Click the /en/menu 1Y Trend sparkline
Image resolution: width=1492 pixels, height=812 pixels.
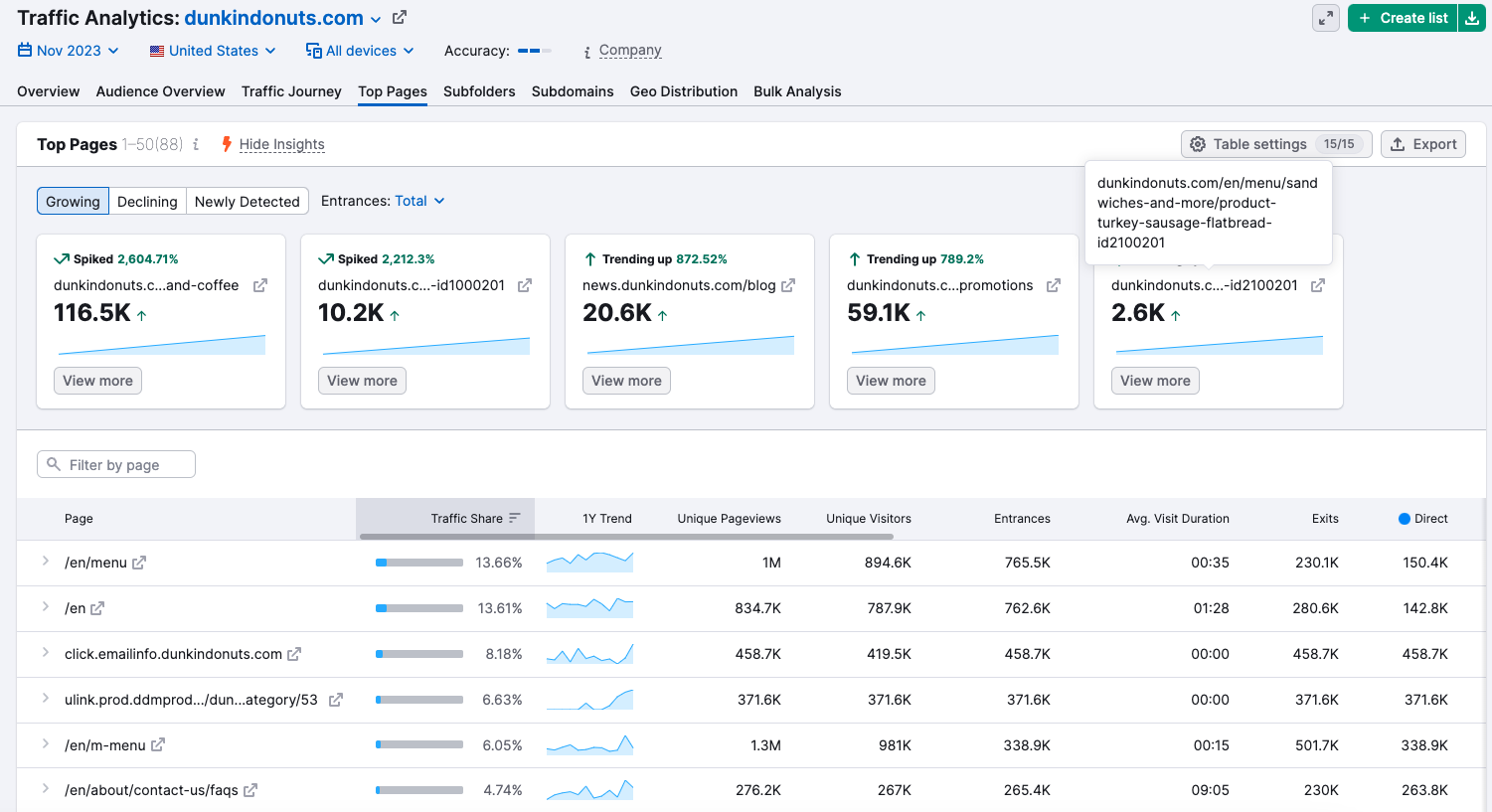pos(589,562)
